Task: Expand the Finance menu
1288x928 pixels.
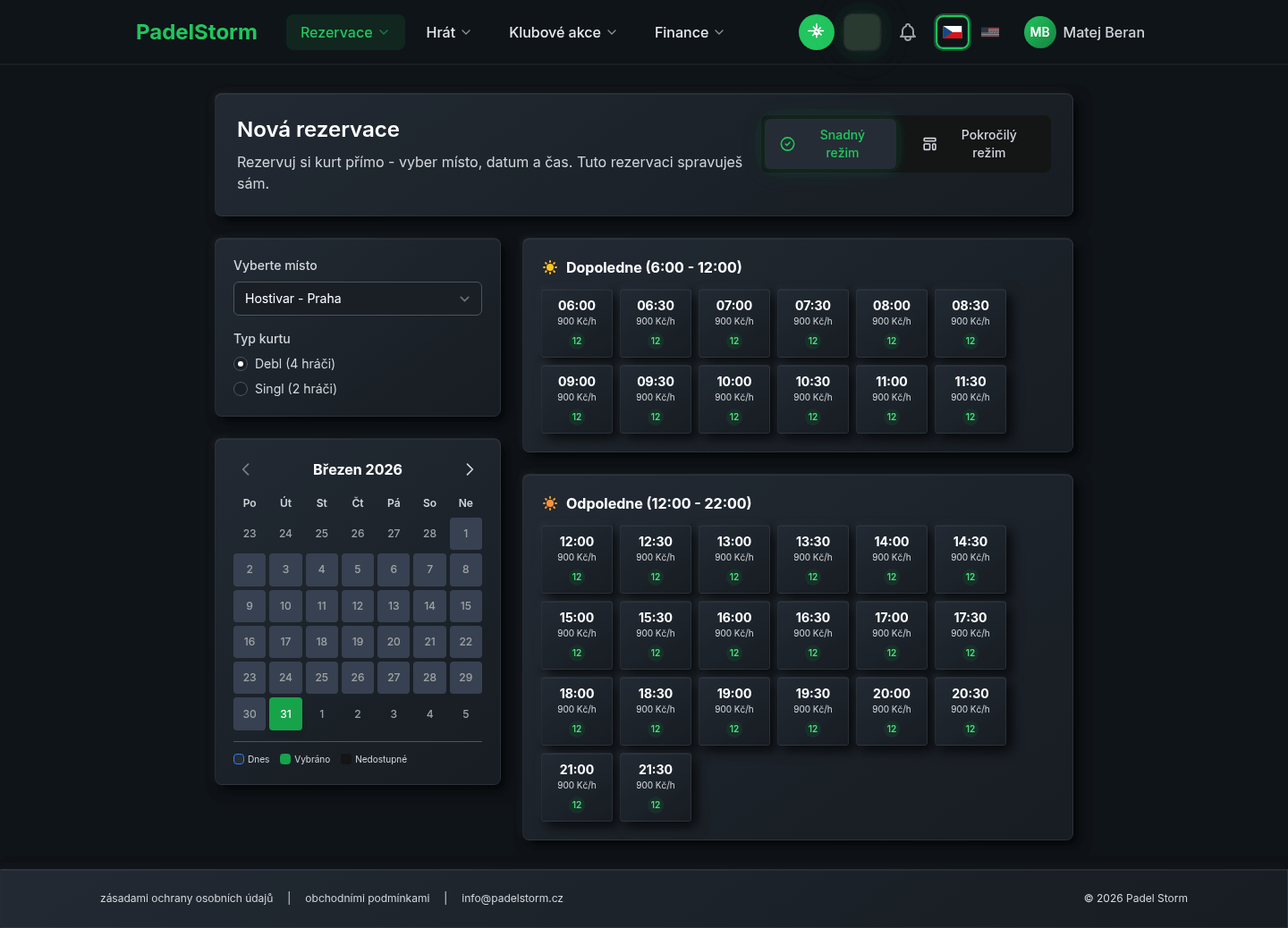Action: click(x=689, y=32)
